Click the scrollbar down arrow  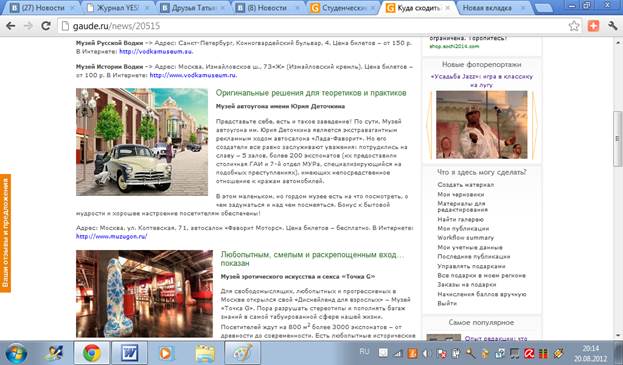[618, 336]
